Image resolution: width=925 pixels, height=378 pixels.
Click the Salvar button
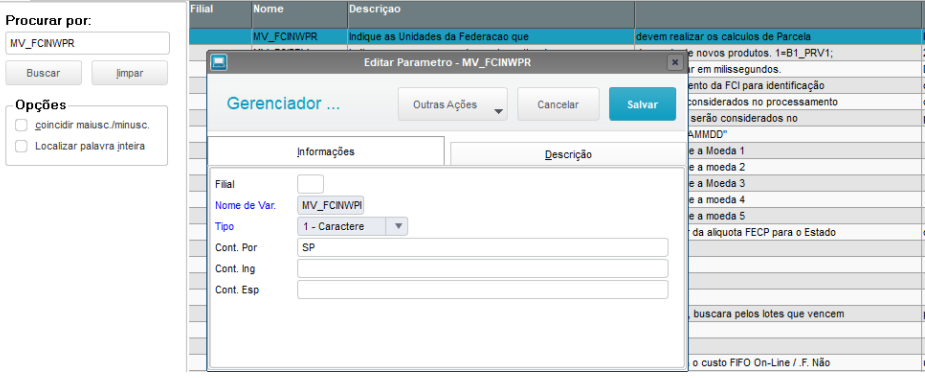point(642,104)
